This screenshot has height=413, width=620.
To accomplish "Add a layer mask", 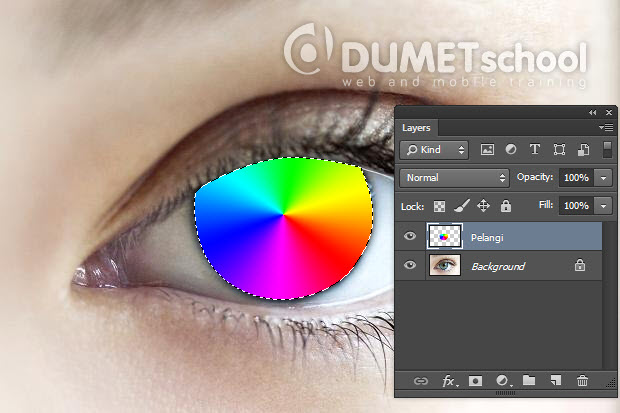I will 475,381.
